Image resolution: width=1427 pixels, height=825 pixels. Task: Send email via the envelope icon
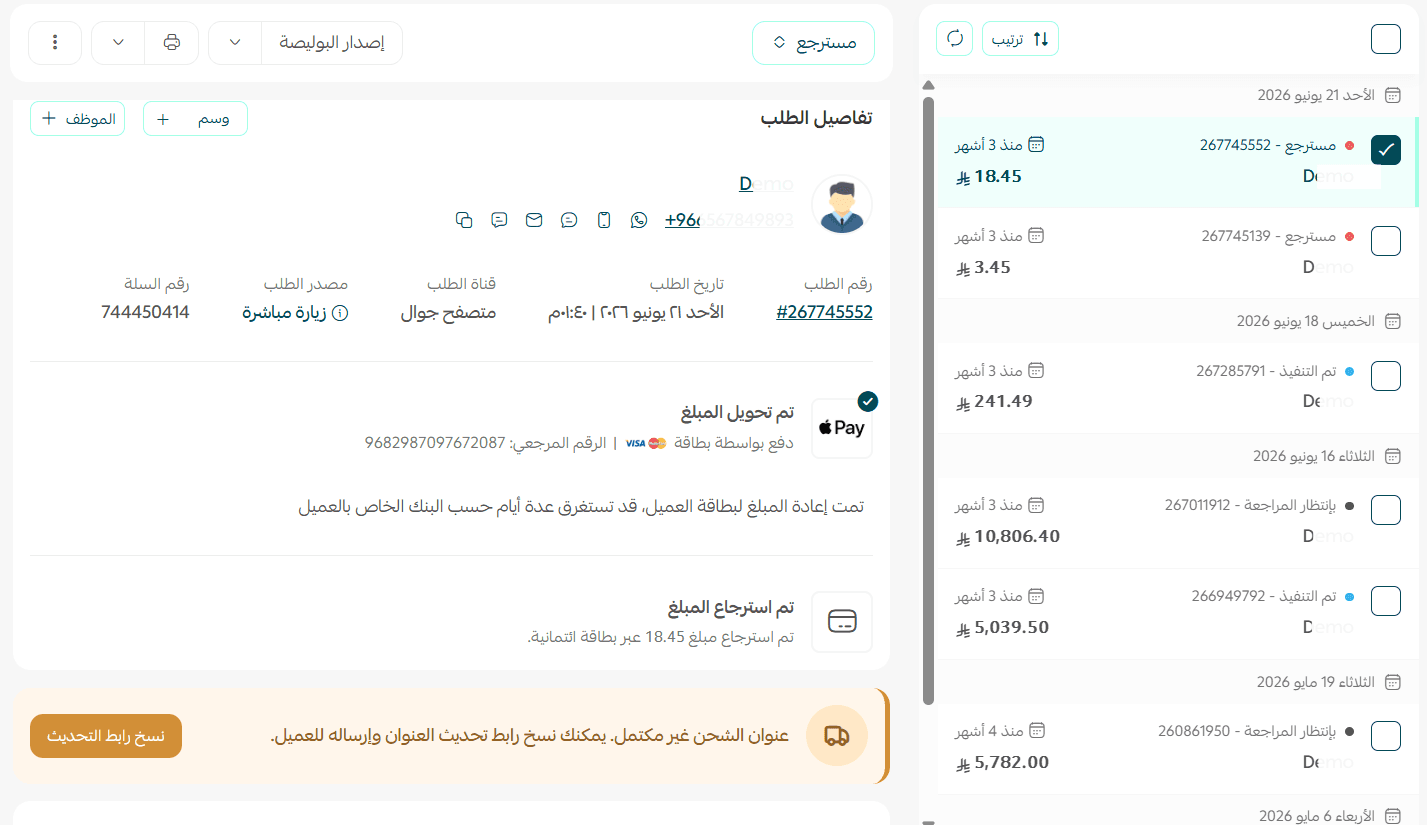[534, 220]
